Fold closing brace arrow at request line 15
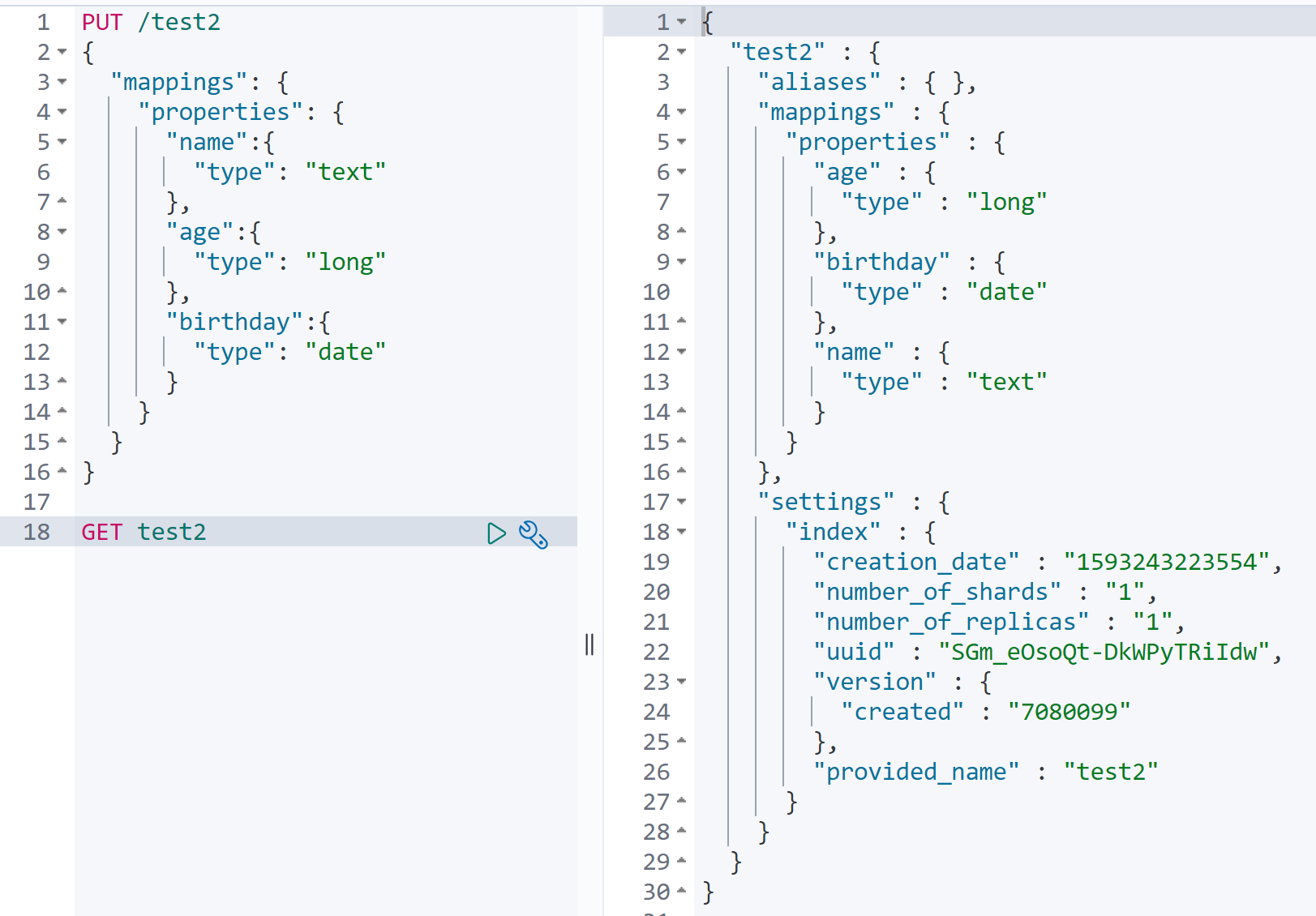This screenshot has width=1316, height=916. pos(62,441)
